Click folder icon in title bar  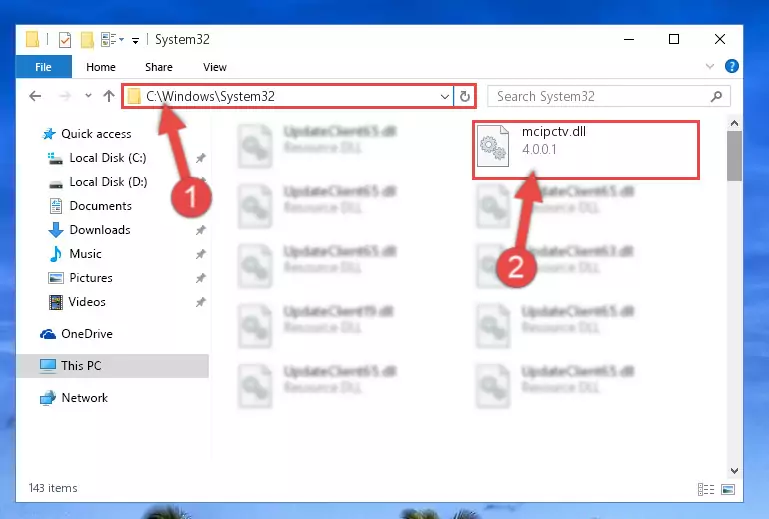coord(32,39)
